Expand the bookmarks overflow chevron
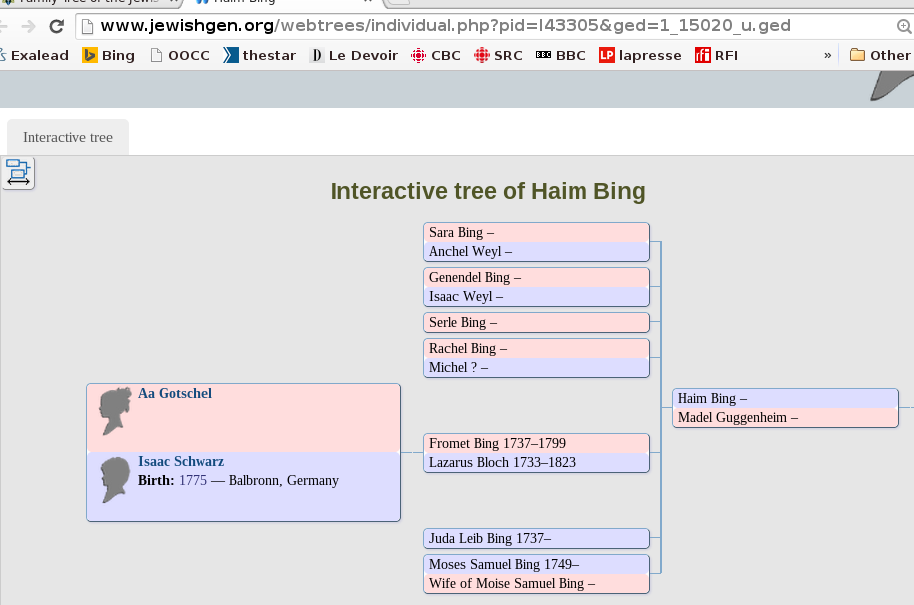The image size is (914, 605). click(x=827, y=55)
